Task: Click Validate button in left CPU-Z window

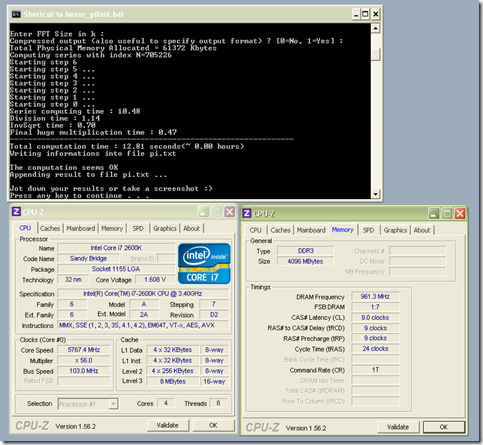Action: click(x=168, y=425)
